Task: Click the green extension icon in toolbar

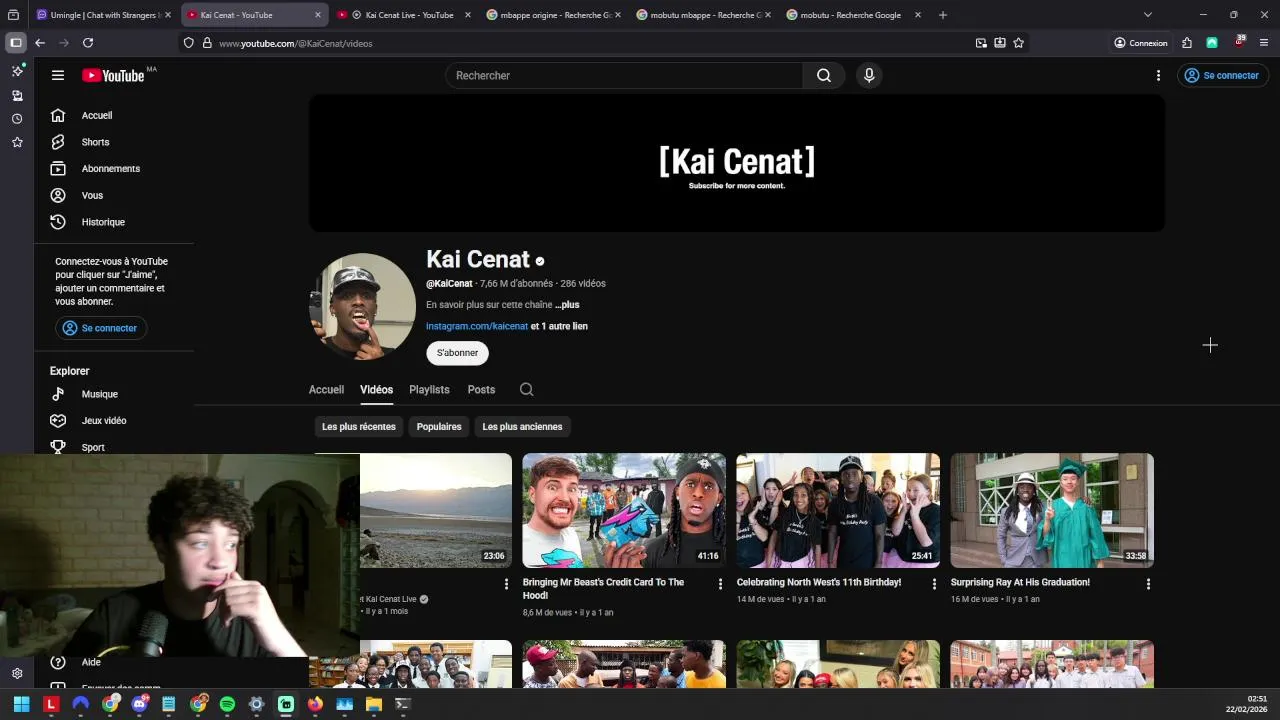Action: (x=1212, y=43)
